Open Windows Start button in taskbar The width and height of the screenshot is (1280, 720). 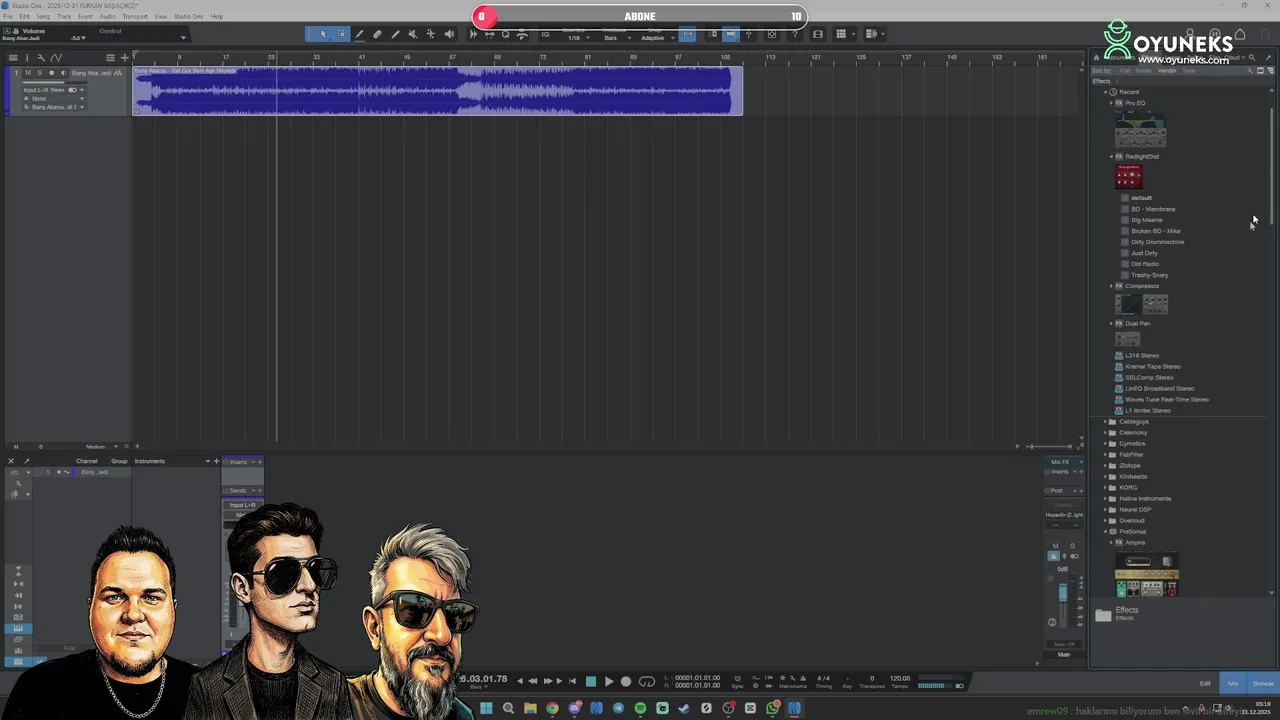[486, 708]
